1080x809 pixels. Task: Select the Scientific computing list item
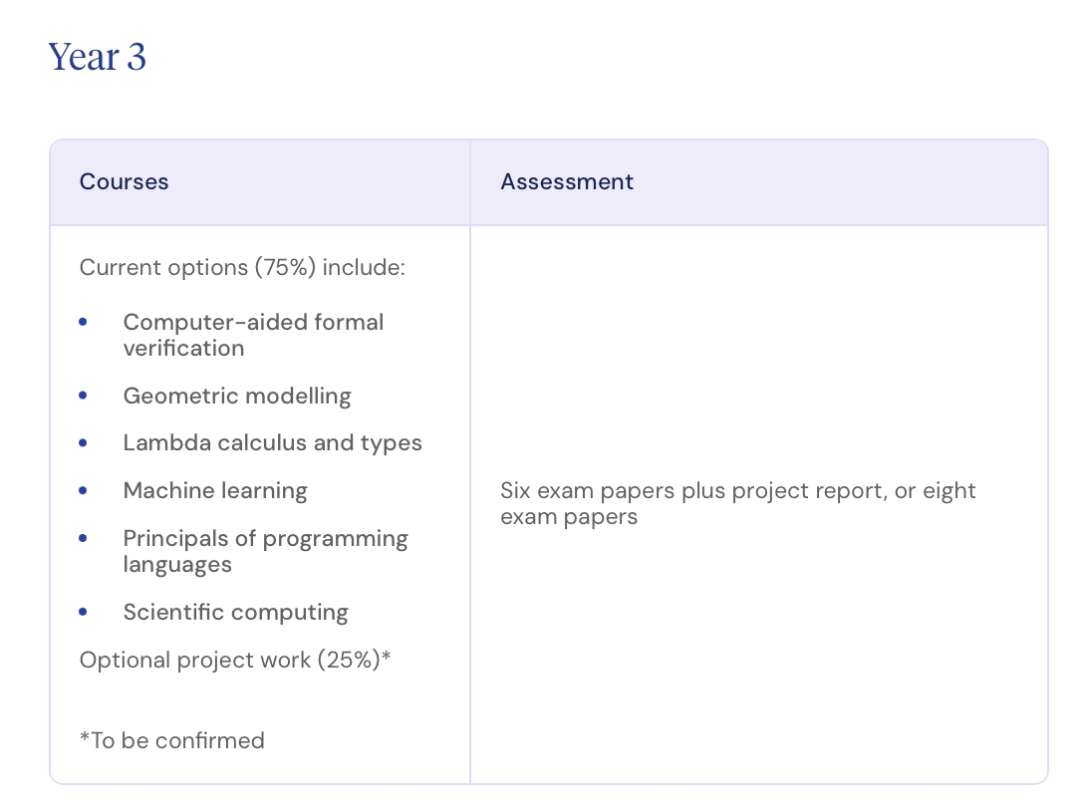[x=235, y=612]
